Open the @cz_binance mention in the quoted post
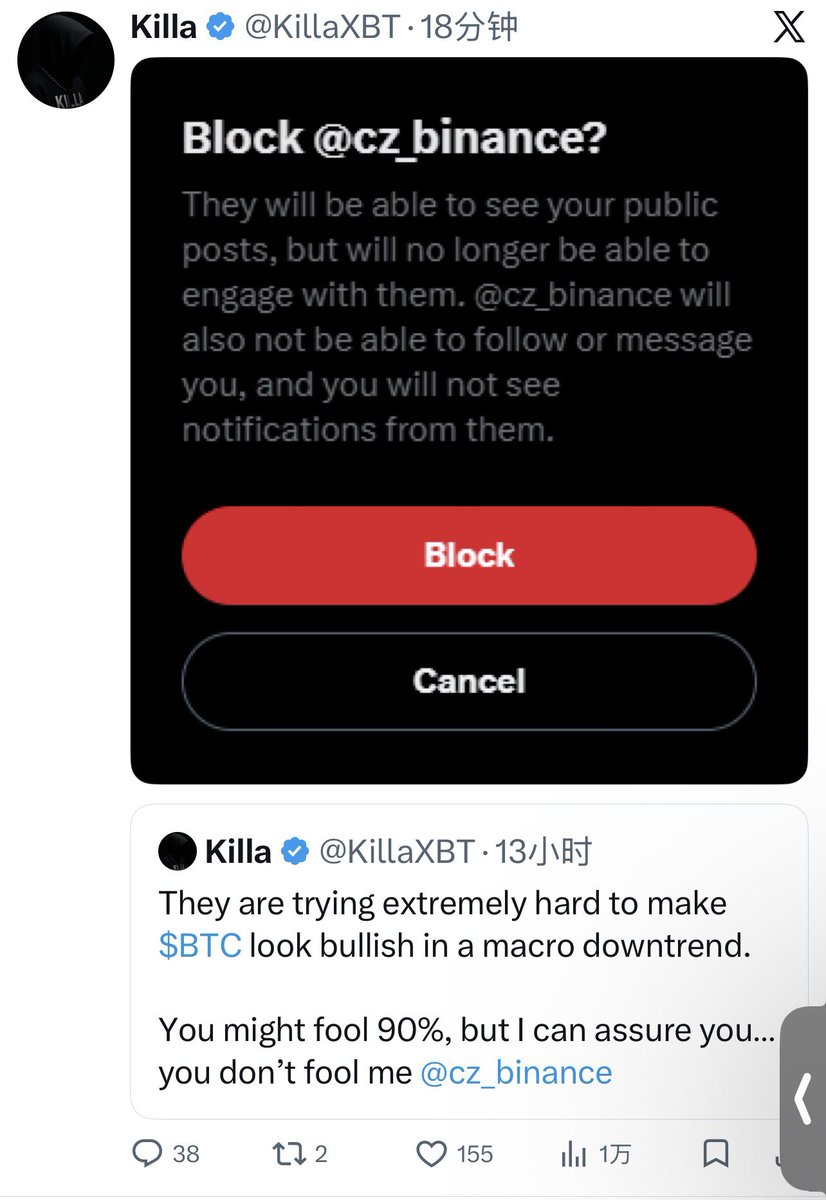Image resolution: width=826 pixels, height=1200 pixels. [x=516, y=1073]
